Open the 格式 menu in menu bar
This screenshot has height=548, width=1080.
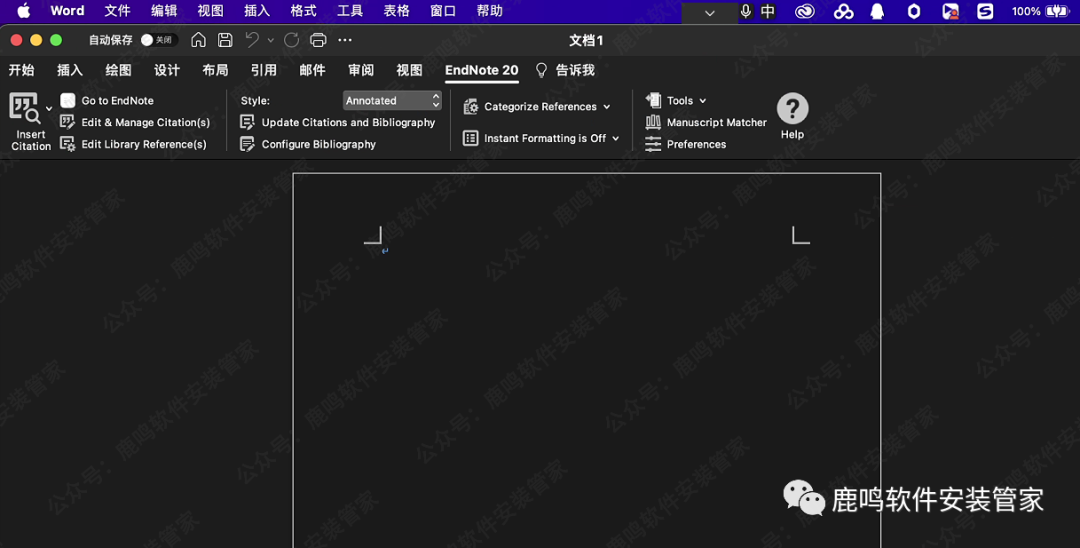point(303,11)
